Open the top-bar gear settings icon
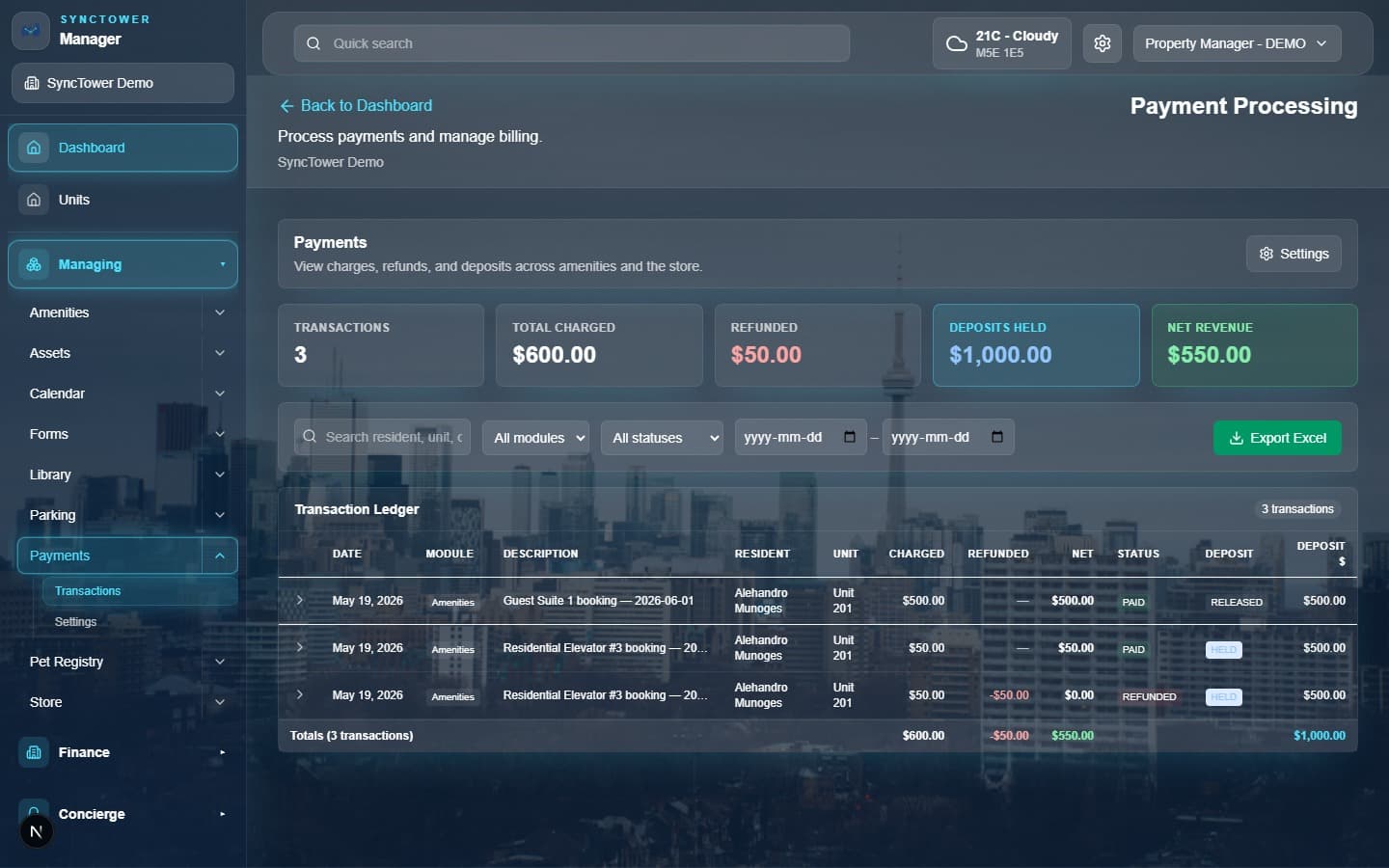Viewport: 1389px width, 868px height. [x=1103, y=43]
